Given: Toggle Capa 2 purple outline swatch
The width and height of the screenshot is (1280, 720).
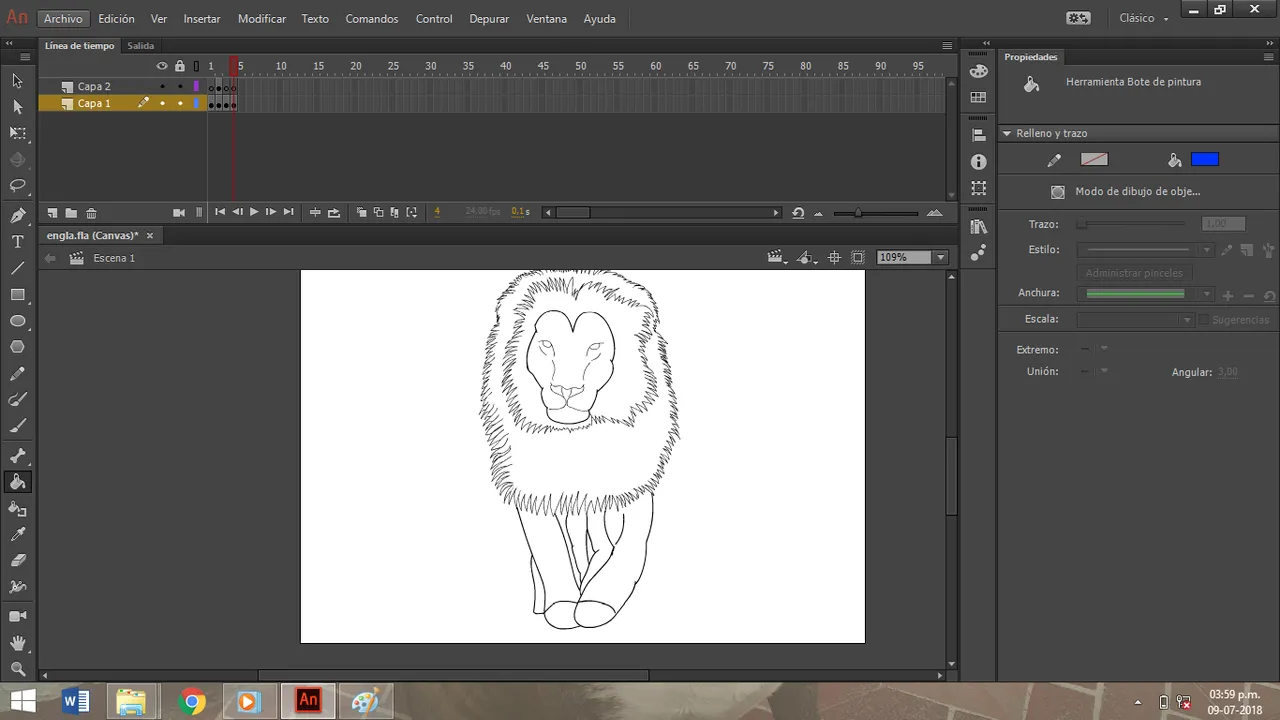Looking at the screenshot, I should (x=196, y=87).
